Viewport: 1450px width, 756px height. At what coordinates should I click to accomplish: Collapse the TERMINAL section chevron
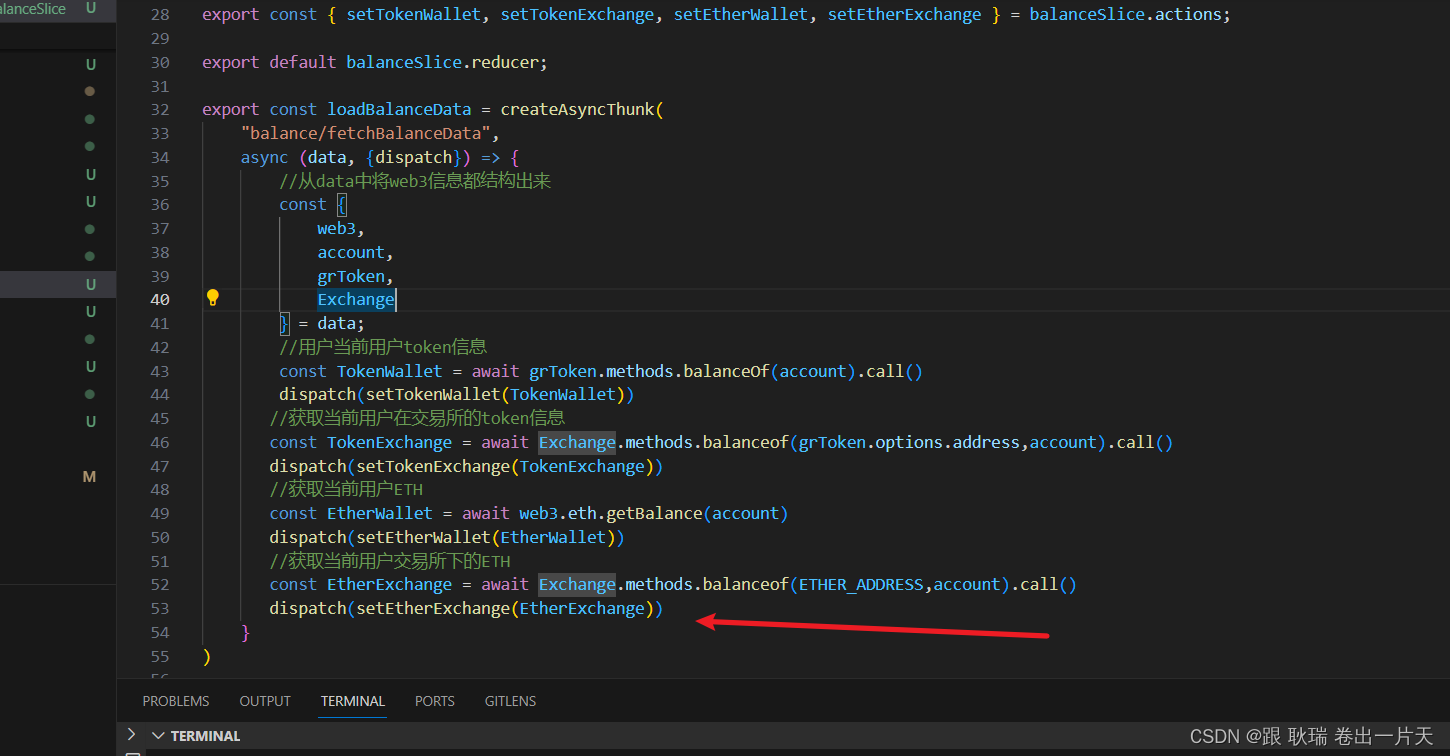(157, 735)
